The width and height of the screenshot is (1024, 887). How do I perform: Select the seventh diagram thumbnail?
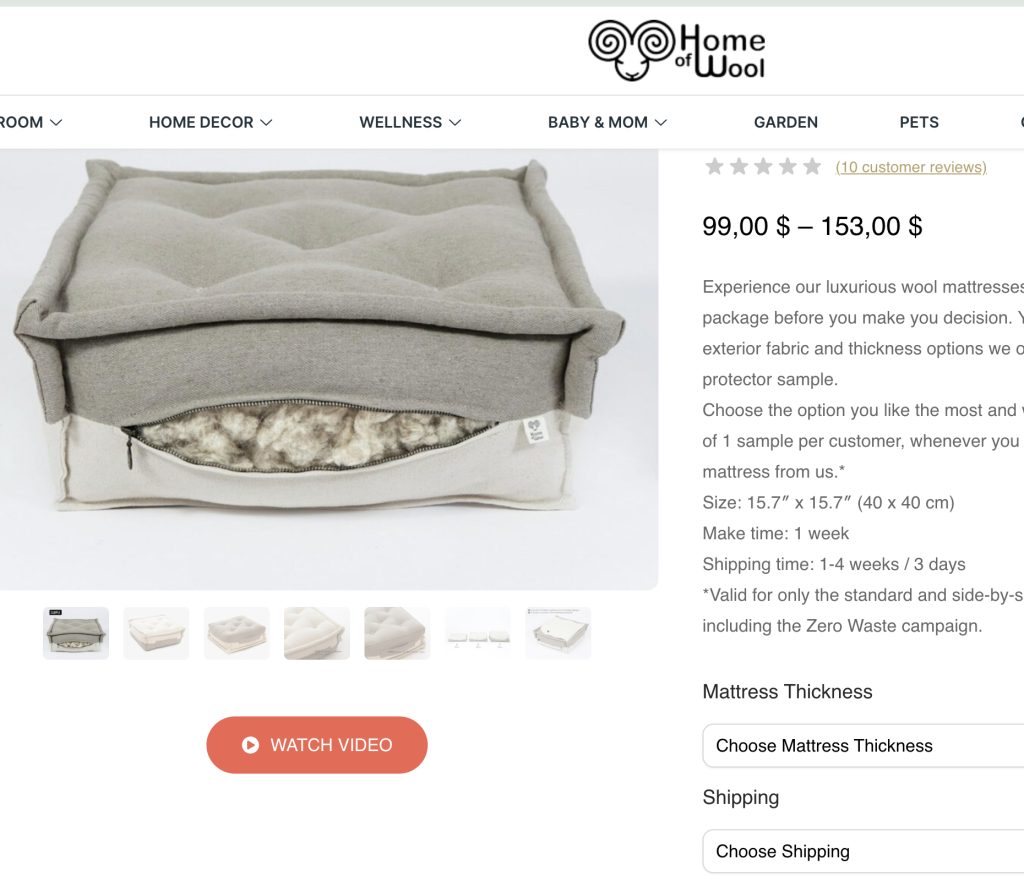[558, 633]
